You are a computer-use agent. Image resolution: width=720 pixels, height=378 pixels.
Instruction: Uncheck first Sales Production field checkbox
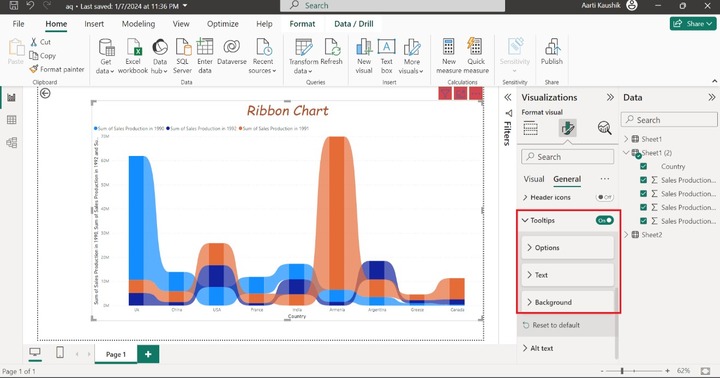tap(643, 180)
